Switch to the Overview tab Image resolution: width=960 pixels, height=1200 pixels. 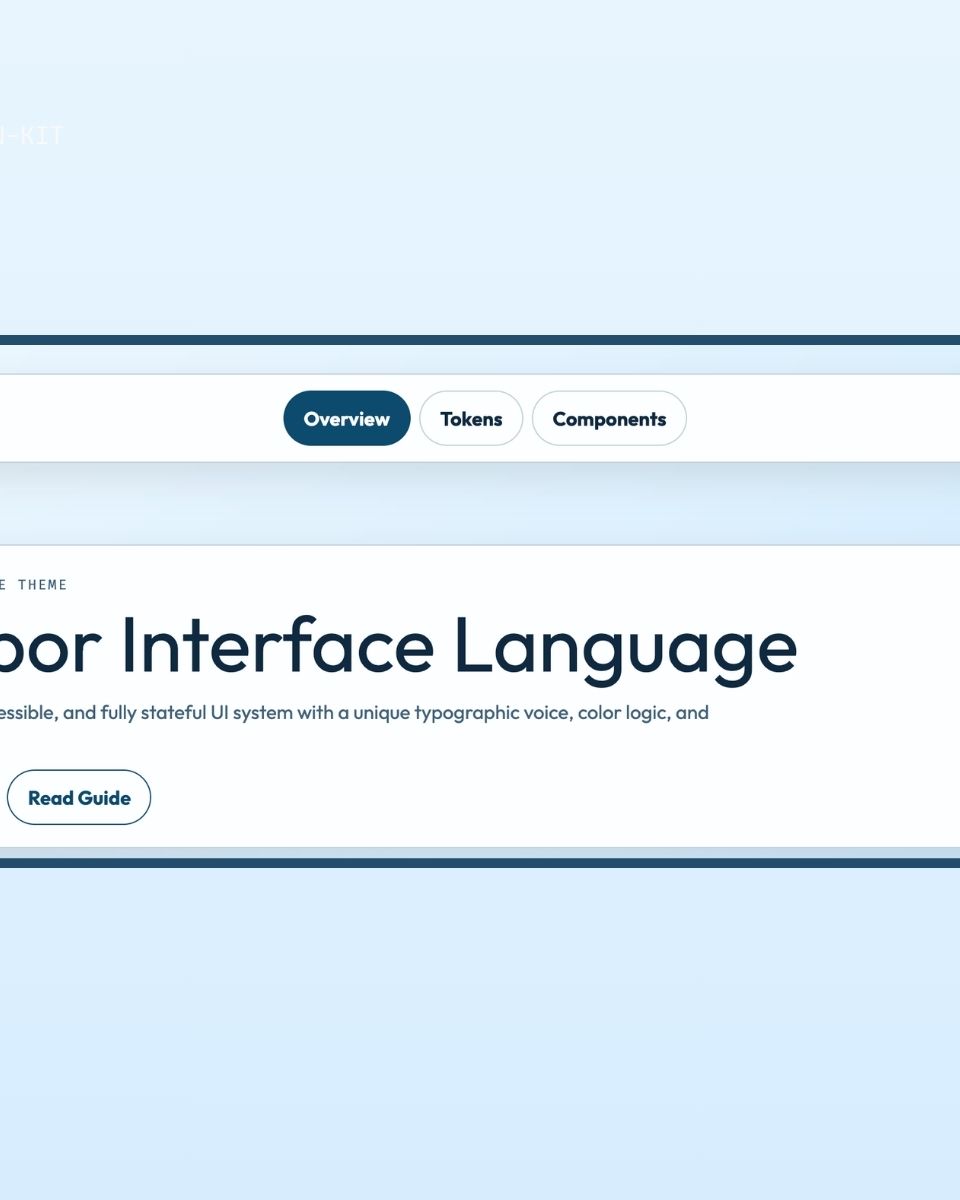pos(347,418)
